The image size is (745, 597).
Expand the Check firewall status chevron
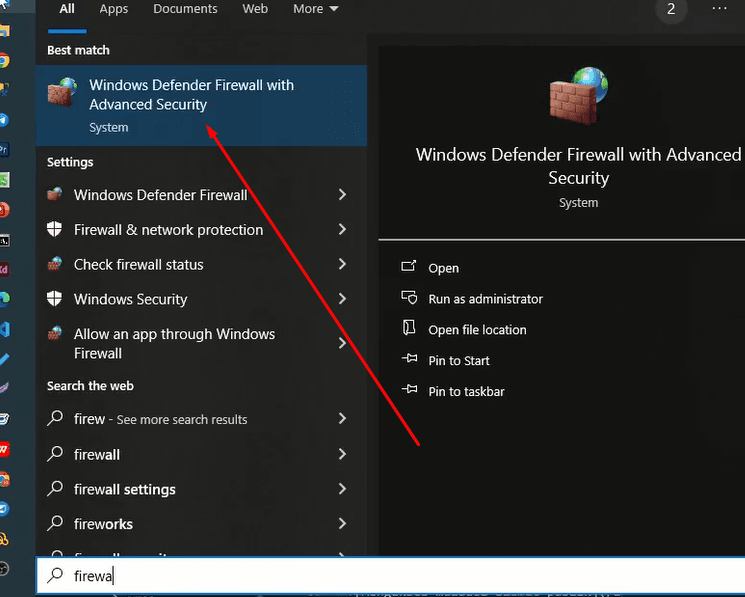click(x=342, y=264)
